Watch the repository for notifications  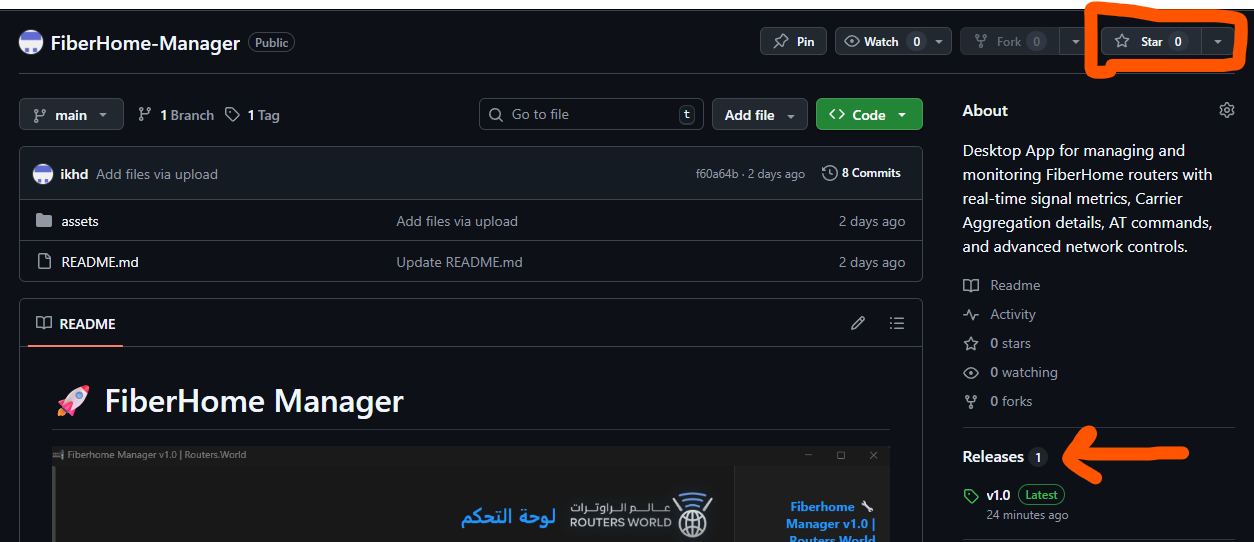pyautogui.click(x=881, y=41)
